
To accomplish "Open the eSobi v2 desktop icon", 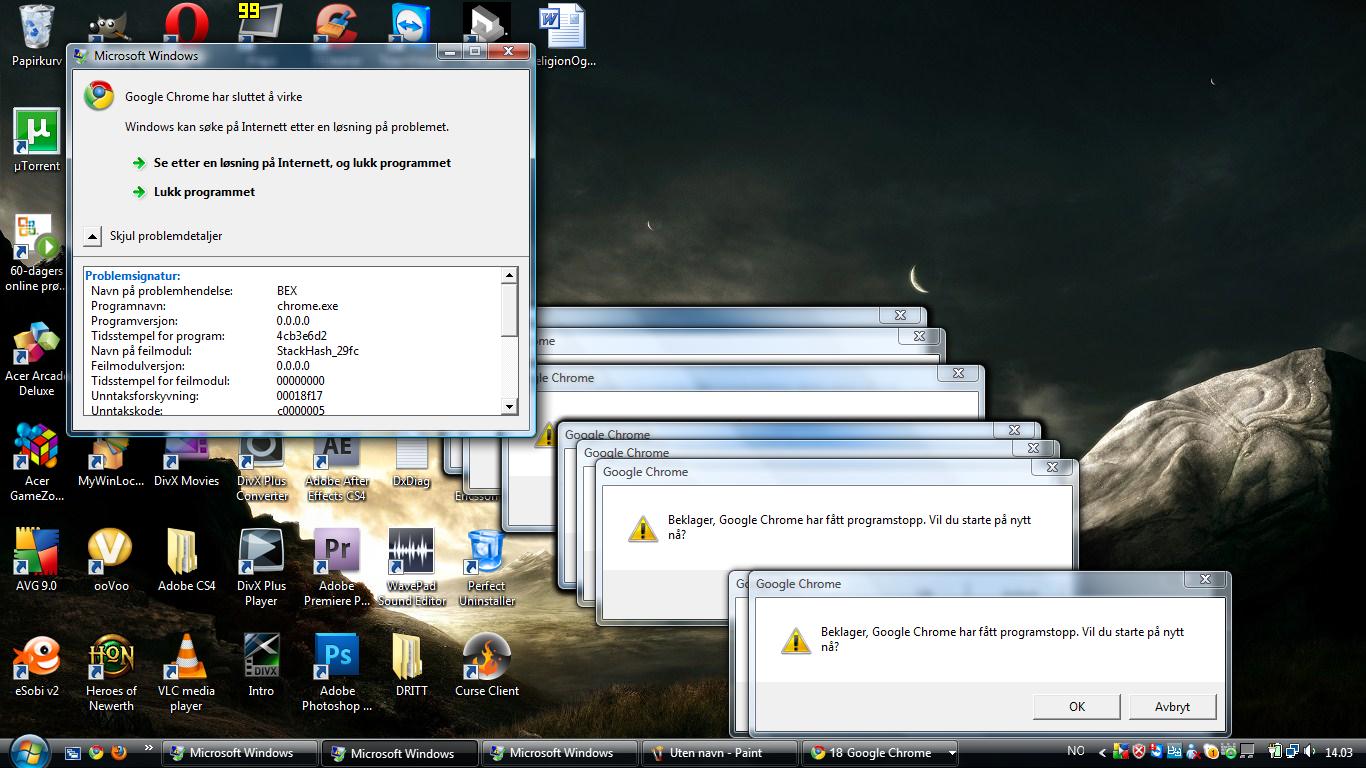I will 37,665.
